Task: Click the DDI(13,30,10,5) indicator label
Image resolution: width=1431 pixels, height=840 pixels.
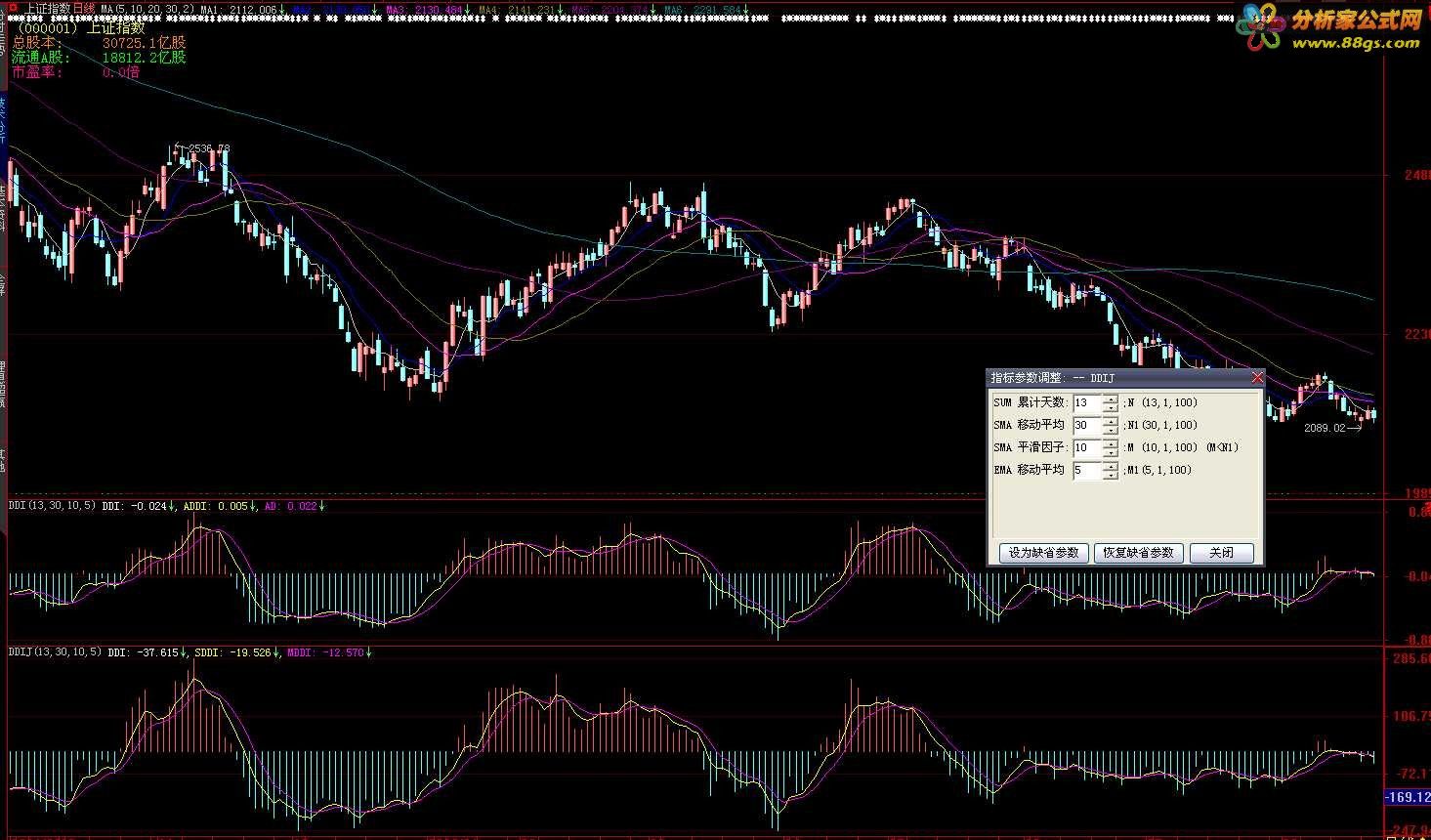Action: [53, 506]
